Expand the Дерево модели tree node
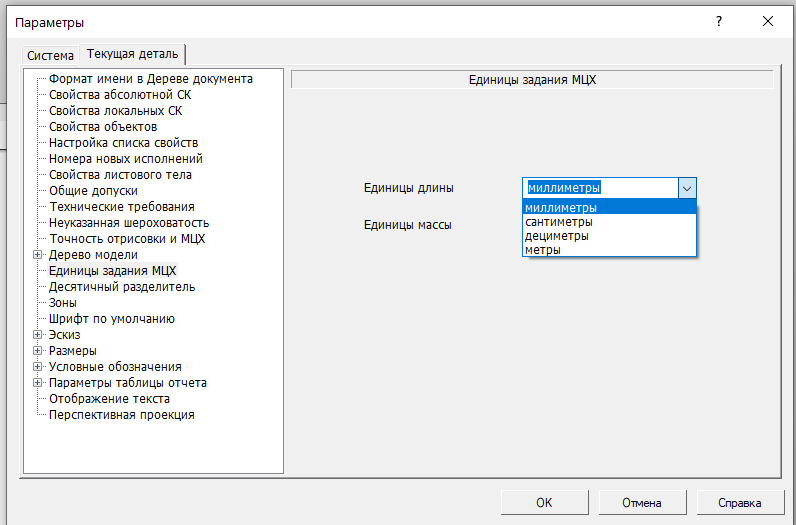The height and width of the screenshot is (525, 796). (x=38, y=255)
